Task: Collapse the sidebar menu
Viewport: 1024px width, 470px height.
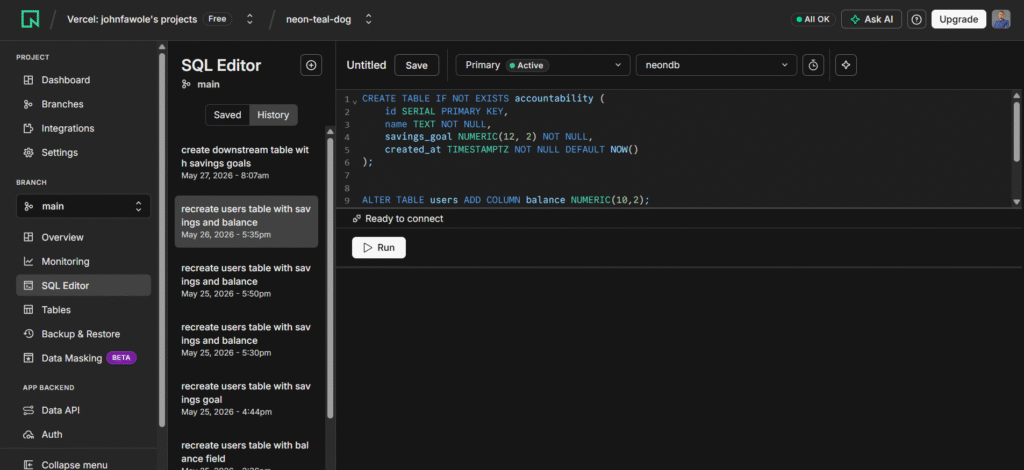Action: coord(65,465)
